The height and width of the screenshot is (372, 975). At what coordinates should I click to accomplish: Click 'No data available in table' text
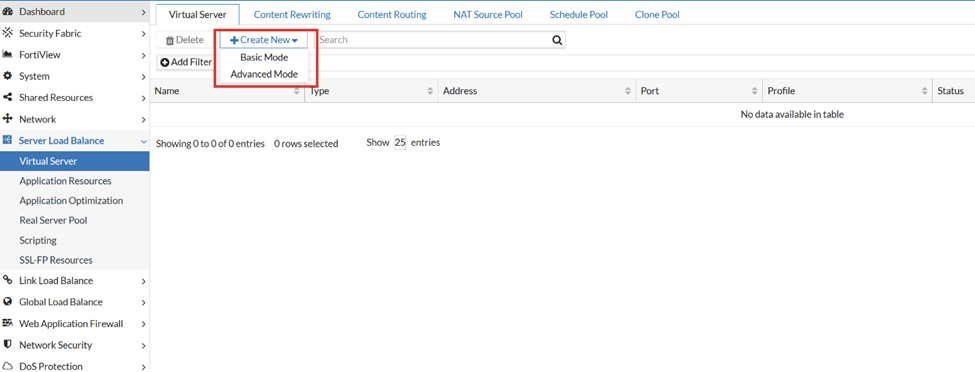[792, 114]
